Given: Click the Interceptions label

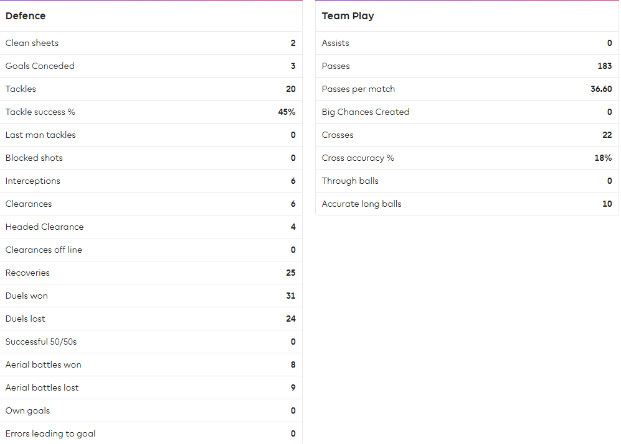Looking at the screenshot, I should [x=32, y=181].
